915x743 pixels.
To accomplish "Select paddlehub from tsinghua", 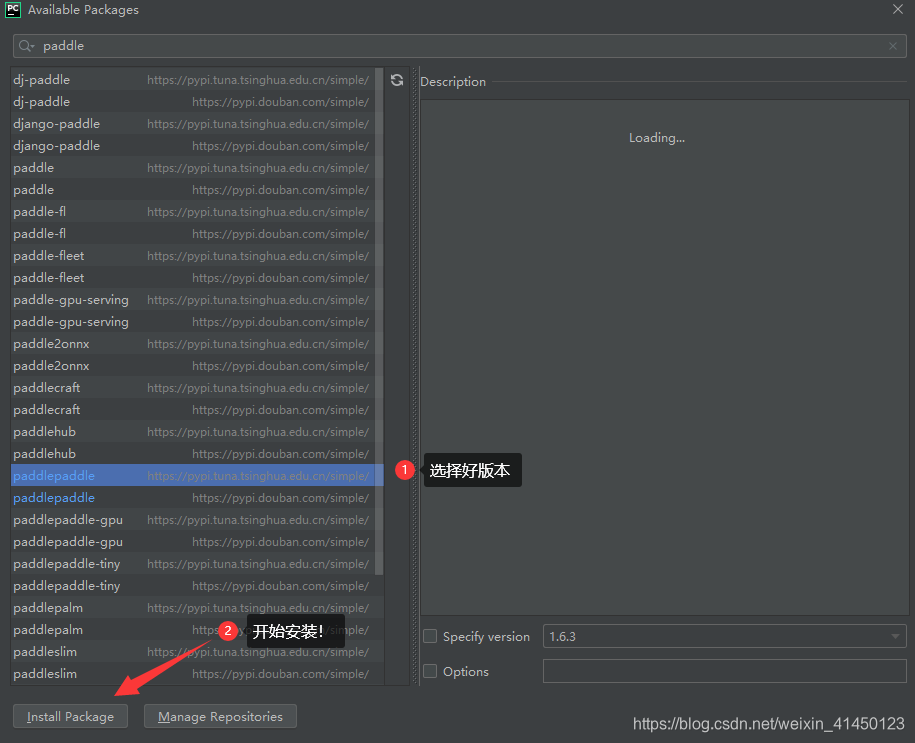I will 193,432.
